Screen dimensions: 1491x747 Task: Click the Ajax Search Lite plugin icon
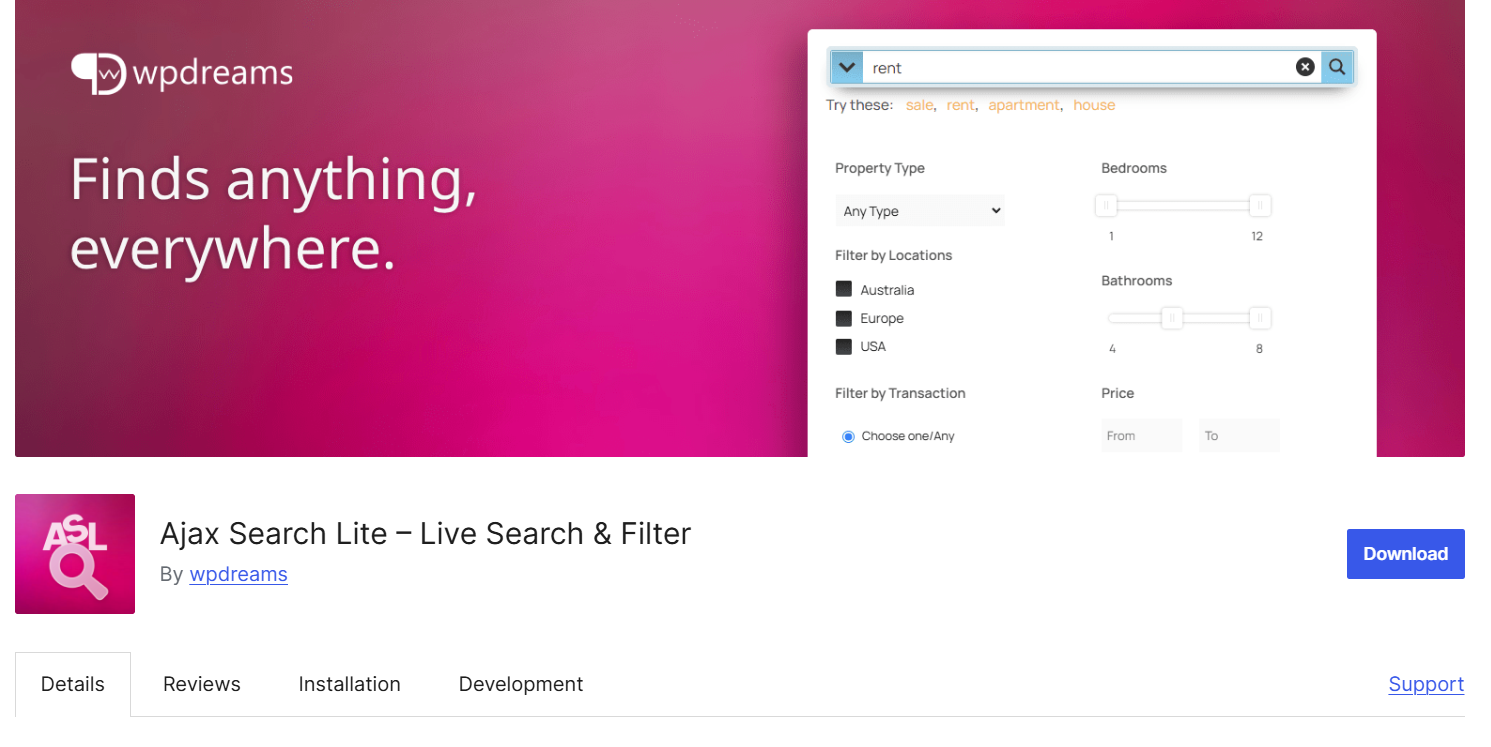[75, 553]
